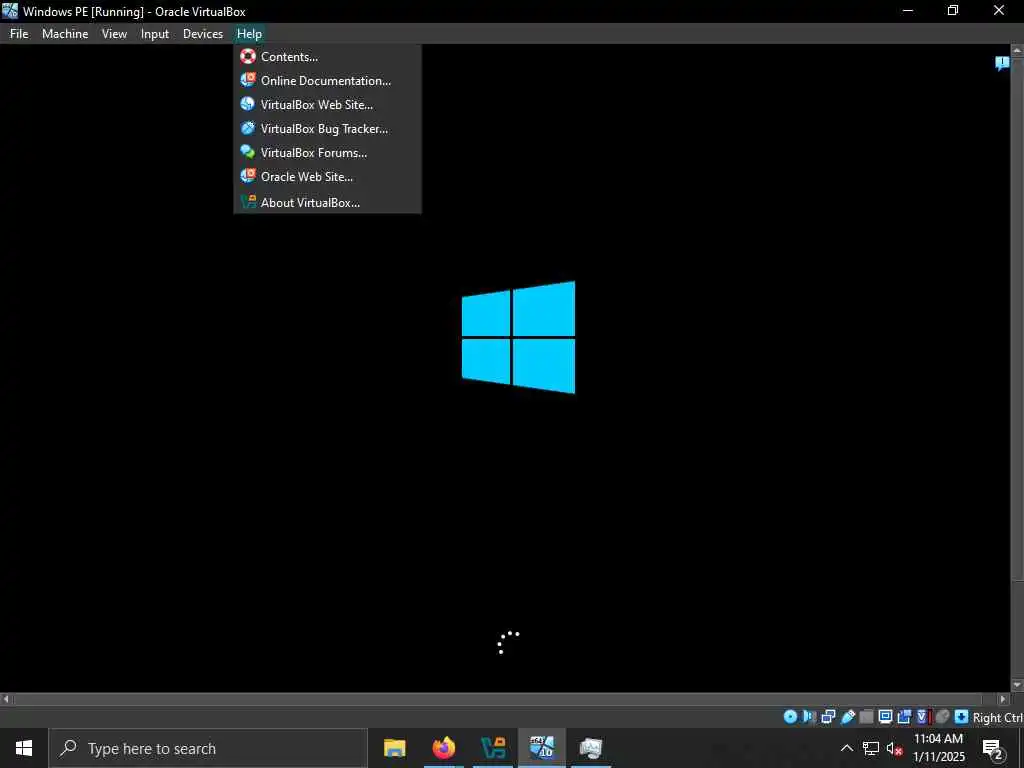The width and height of the screenshot is (1024, 768).
Task: Choose Contents... from the Help menu
Action: [x=327, y=57]
